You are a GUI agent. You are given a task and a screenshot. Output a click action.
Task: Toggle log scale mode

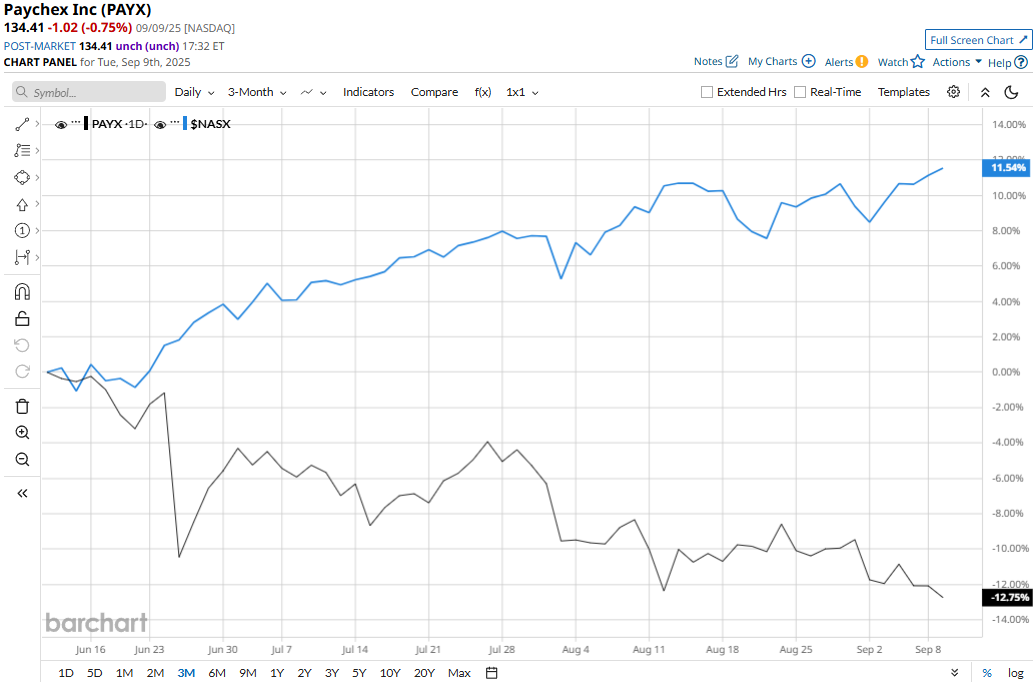coord(1015,673)
